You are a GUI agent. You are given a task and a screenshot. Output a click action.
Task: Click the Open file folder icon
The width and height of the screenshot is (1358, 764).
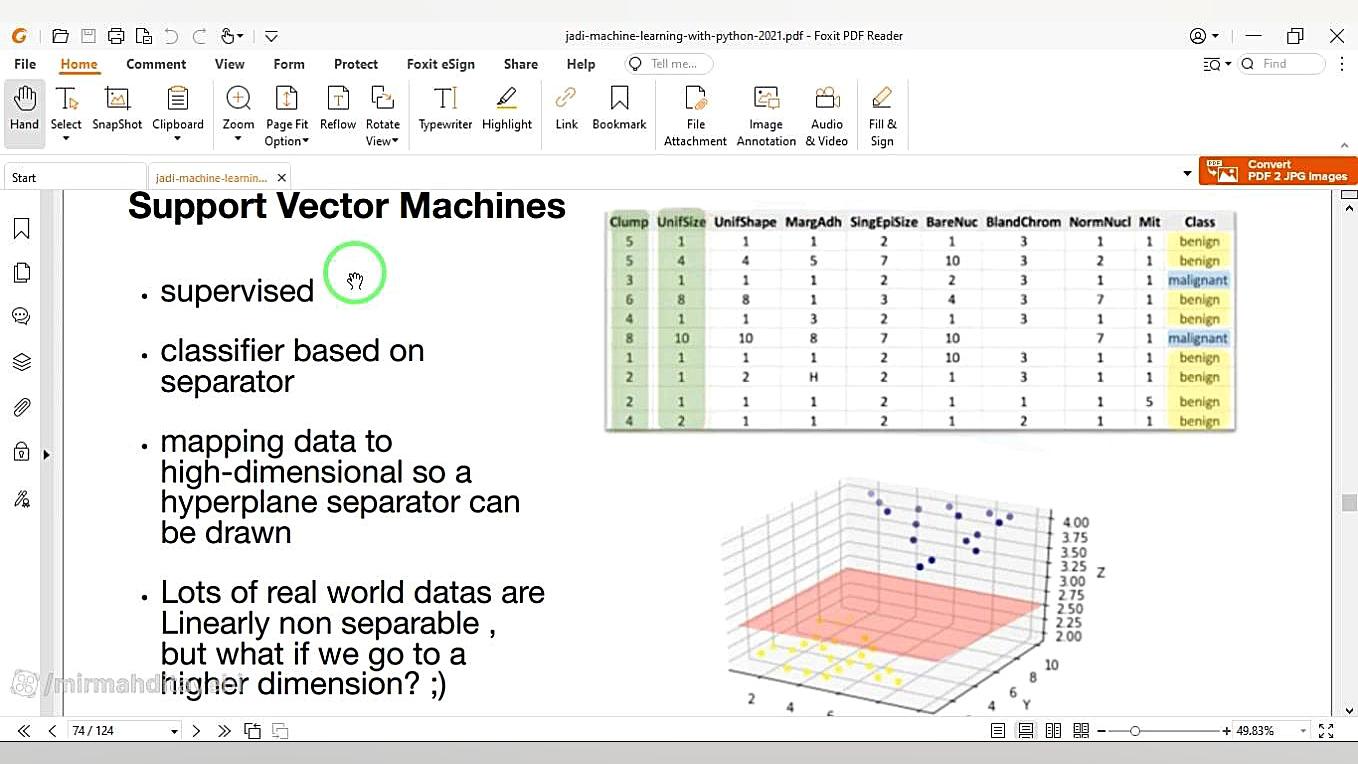pos(60,36)
